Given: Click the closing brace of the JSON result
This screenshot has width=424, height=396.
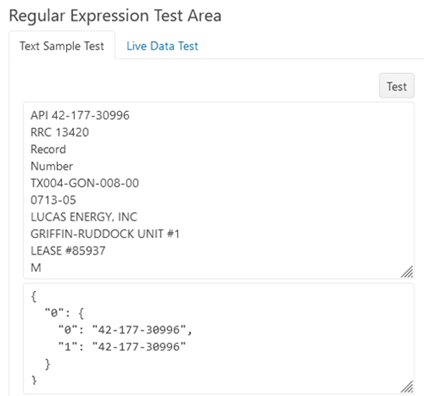Looking at the screenshot, I should [x=34, y=380].
